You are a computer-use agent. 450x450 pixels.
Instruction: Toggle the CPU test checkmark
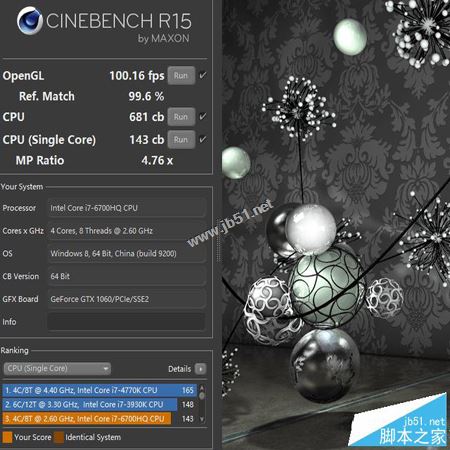(x=203, y=116)
